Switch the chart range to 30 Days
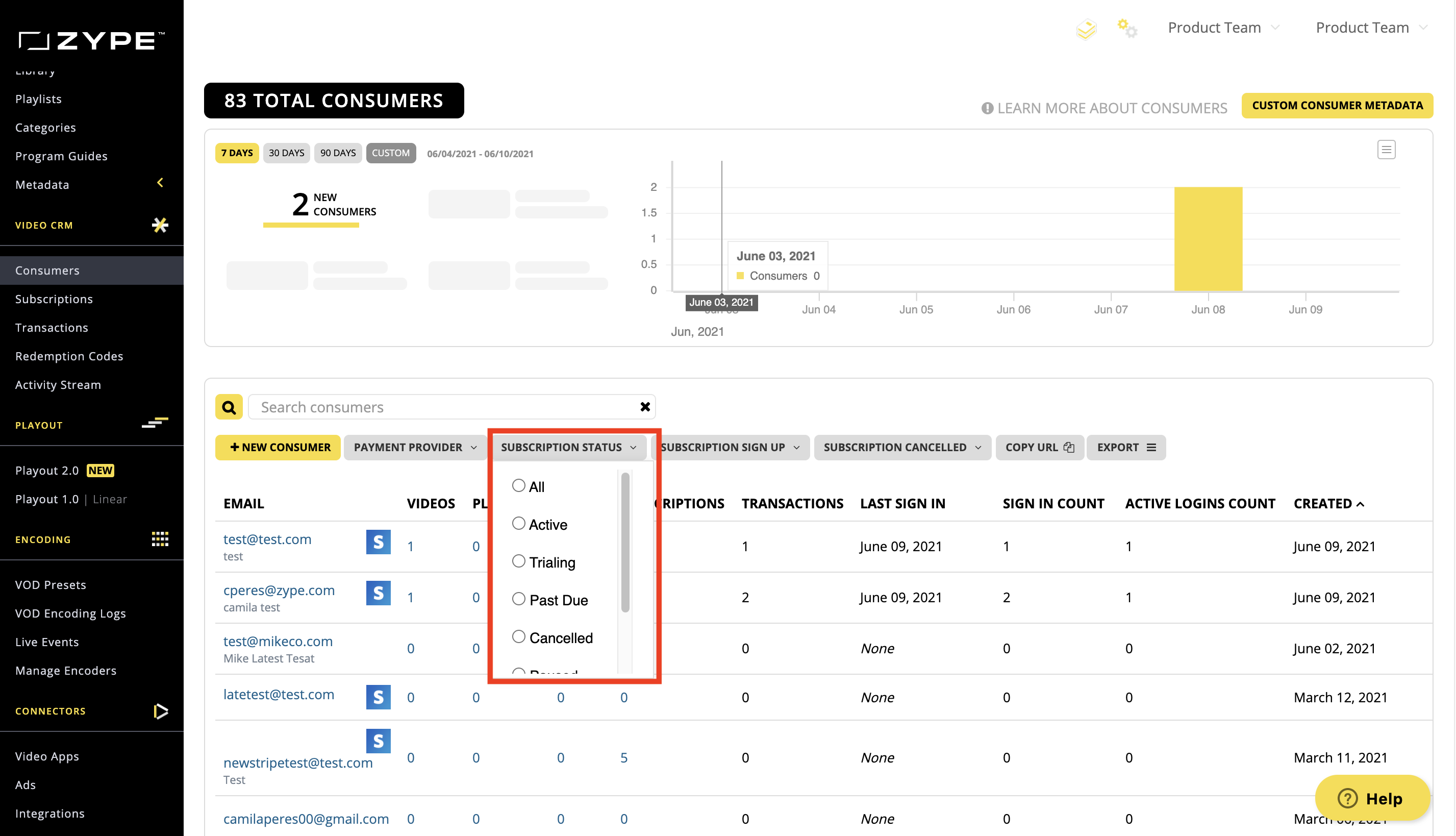The height and width of the screenshot is (836, 1456). coord(286,153)
